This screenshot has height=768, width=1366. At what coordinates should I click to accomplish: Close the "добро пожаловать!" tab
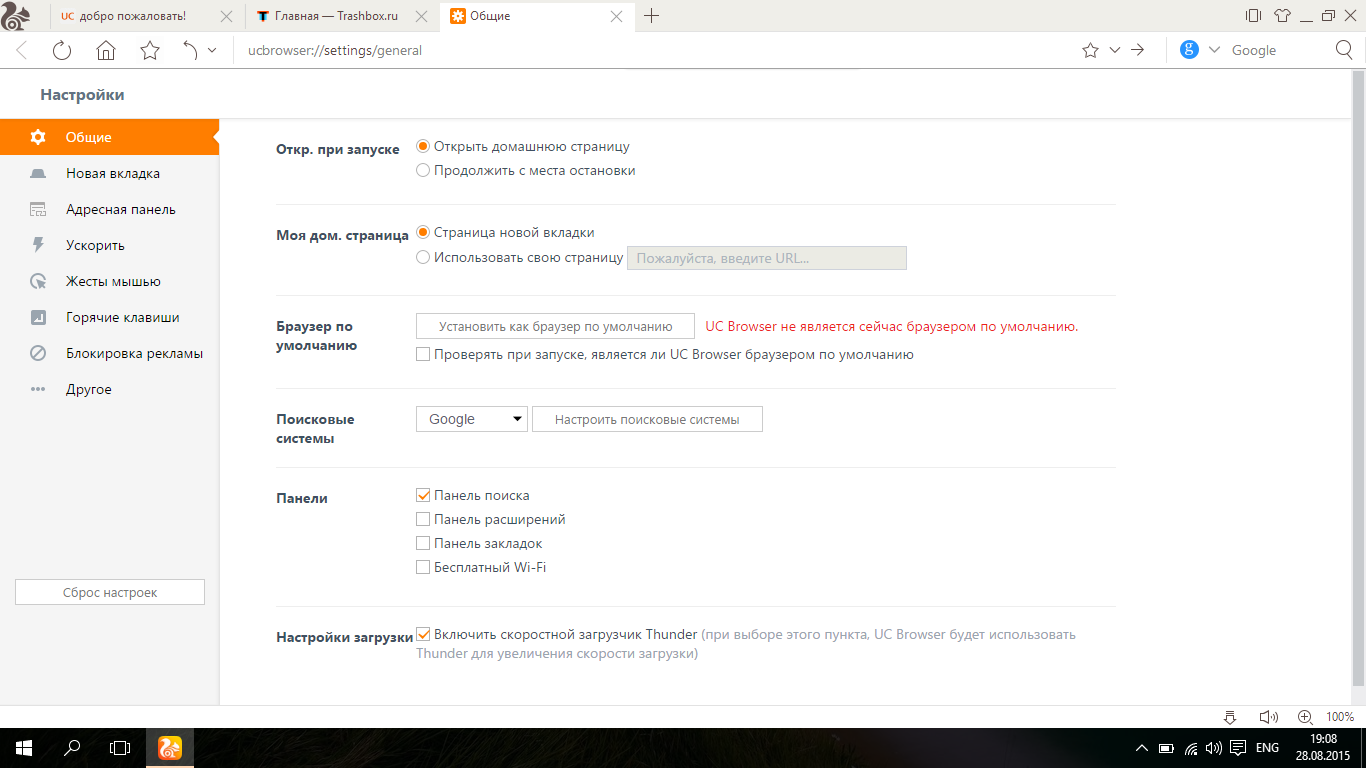coord(226,17)
